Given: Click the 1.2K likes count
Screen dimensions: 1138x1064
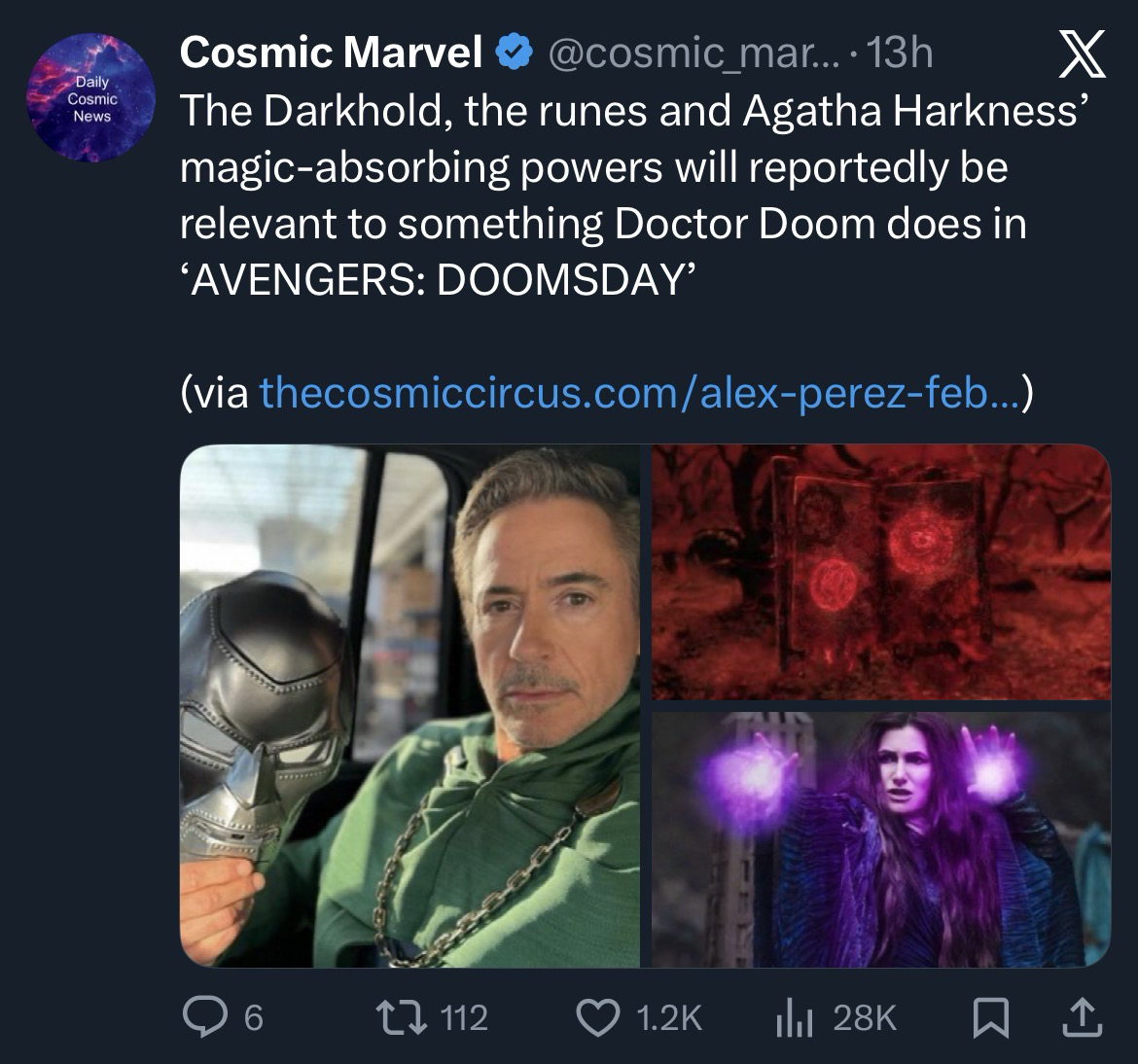Looking at the screenshot, I should coord(667,1017).
